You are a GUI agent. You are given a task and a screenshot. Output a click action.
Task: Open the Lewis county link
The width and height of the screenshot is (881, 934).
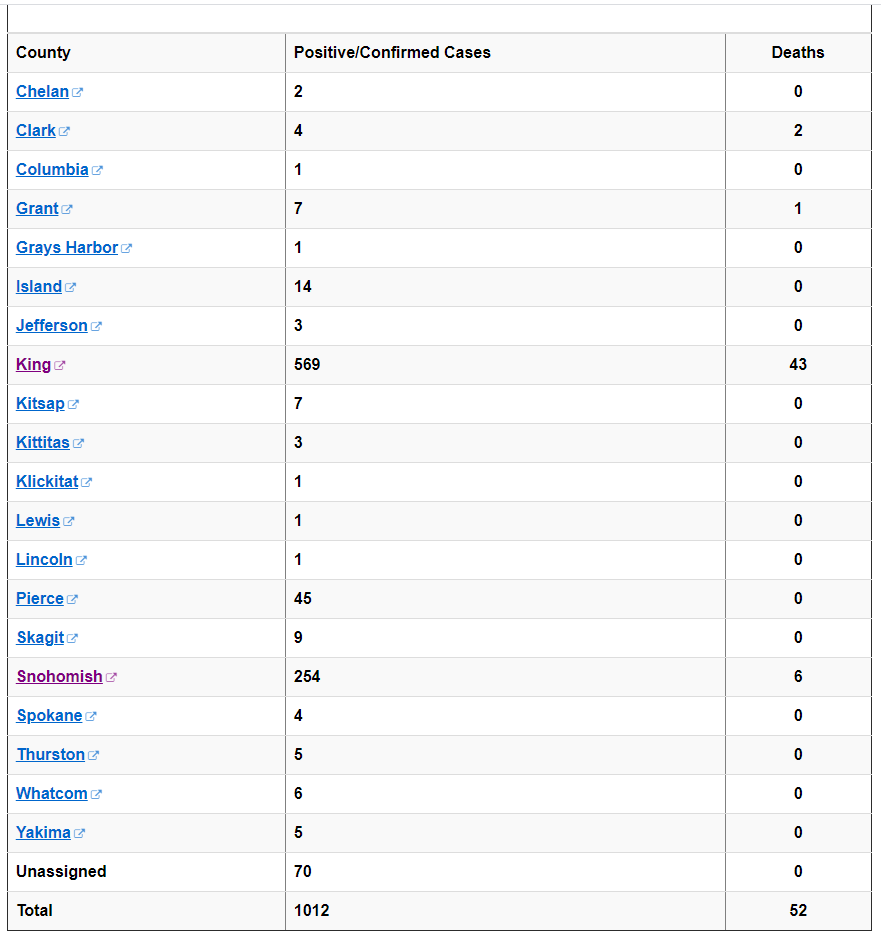(x=38, y=520)
